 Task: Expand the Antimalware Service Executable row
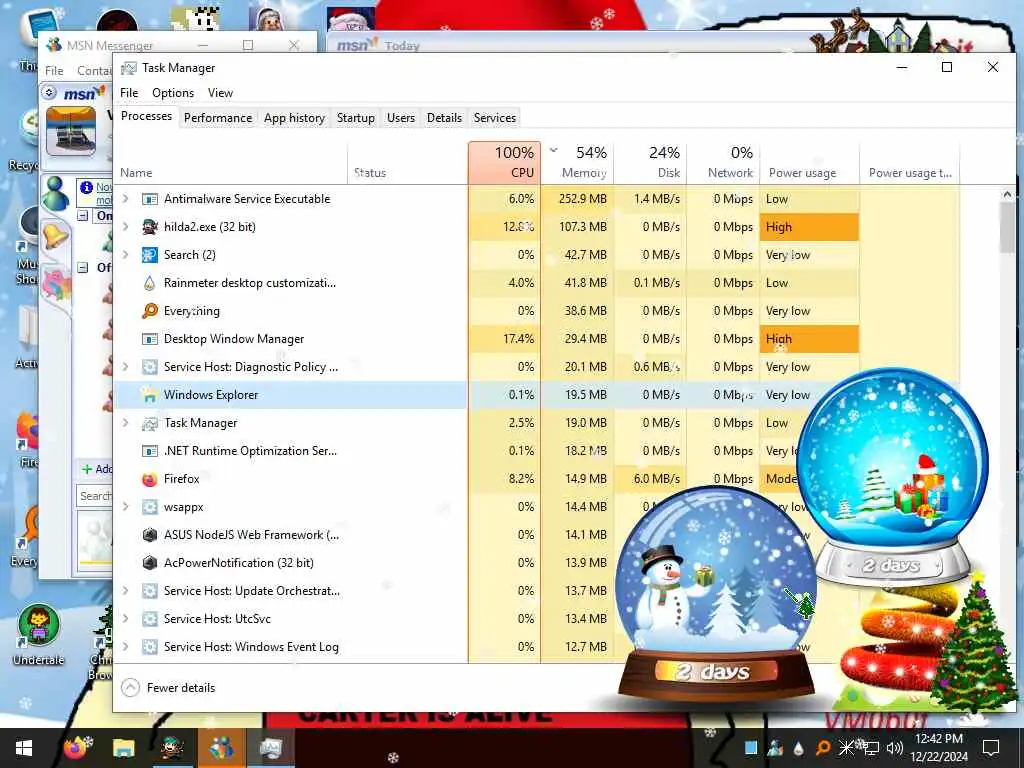pos(125,199)
